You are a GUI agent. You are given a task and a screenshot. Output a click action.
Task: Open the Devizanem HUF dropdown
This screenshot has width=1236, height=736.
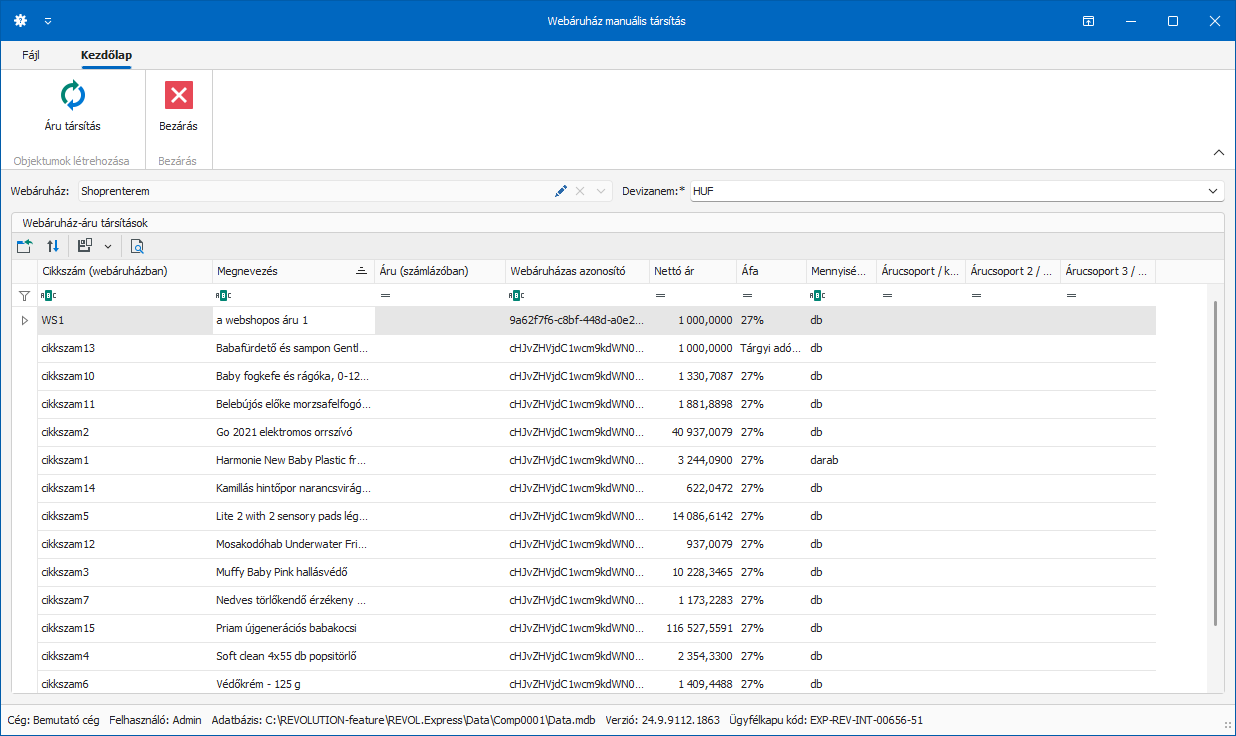click(x=1213, y=191)
